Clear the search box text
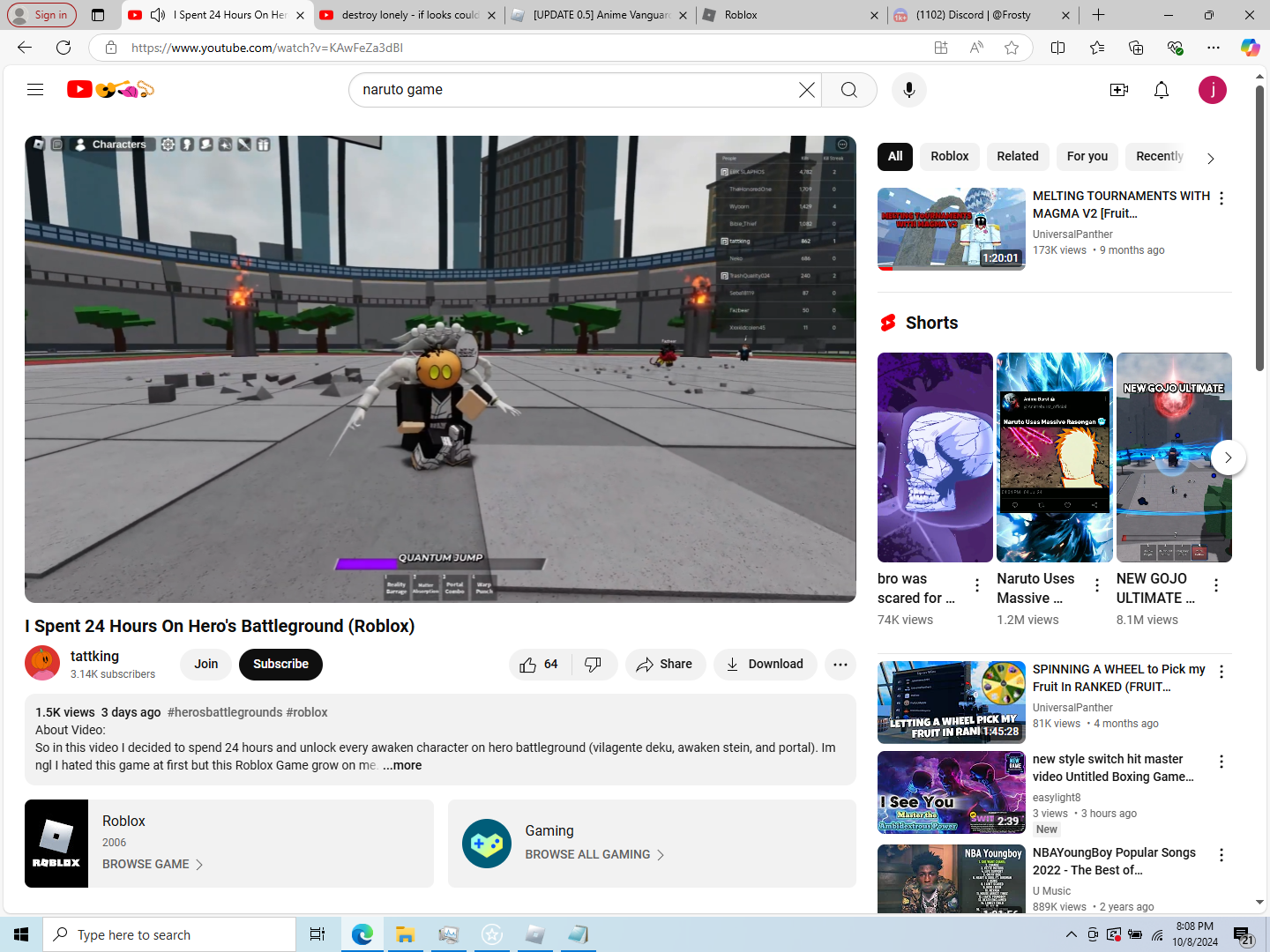Screen dimensions: 1270x952 806,90
